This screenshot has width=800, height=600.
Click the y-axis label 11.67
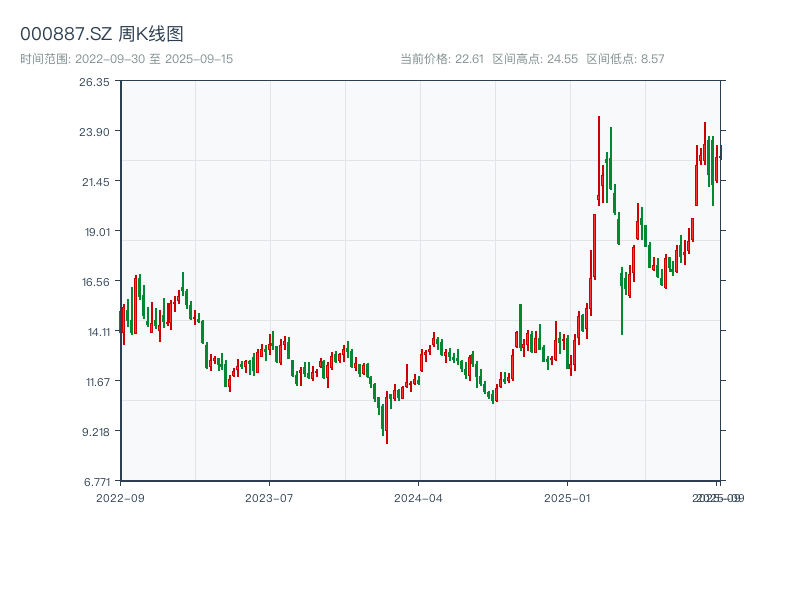pos(98,382)
